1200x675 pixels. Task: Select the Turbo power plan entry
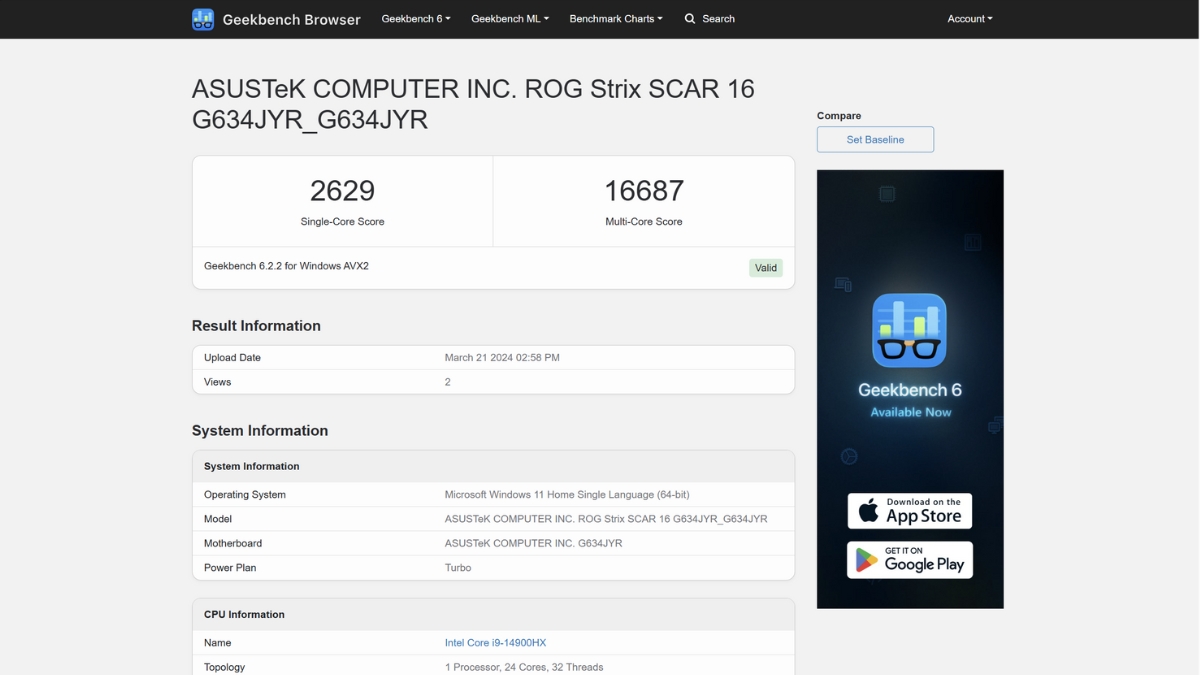tap(458, 567)
